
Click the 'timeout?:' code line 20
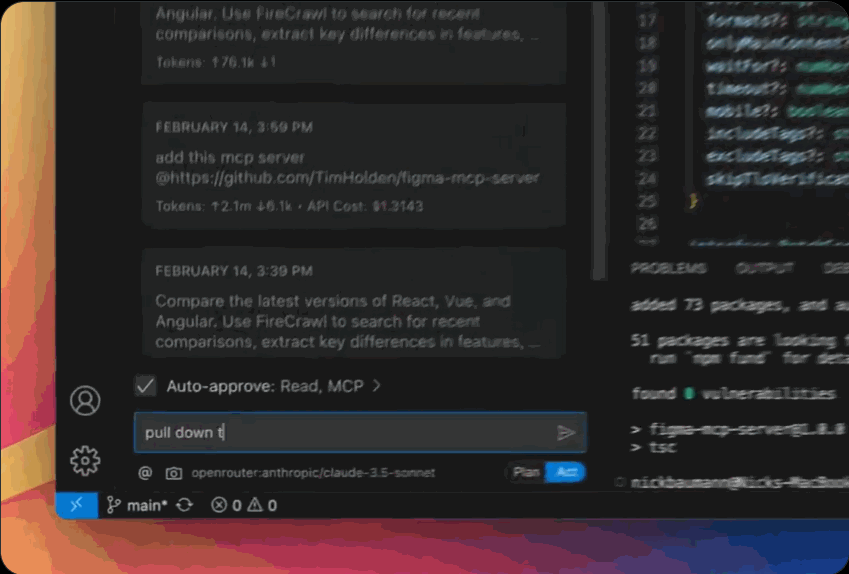pyautogui.click(x=777, y=89)
